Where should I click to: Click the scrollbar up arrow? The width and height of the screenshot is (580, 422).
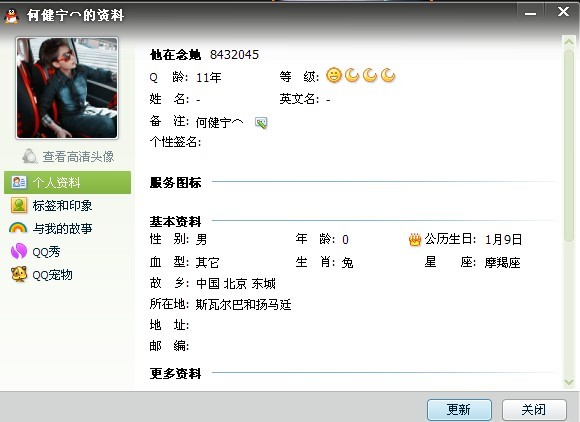click(569, 41)
